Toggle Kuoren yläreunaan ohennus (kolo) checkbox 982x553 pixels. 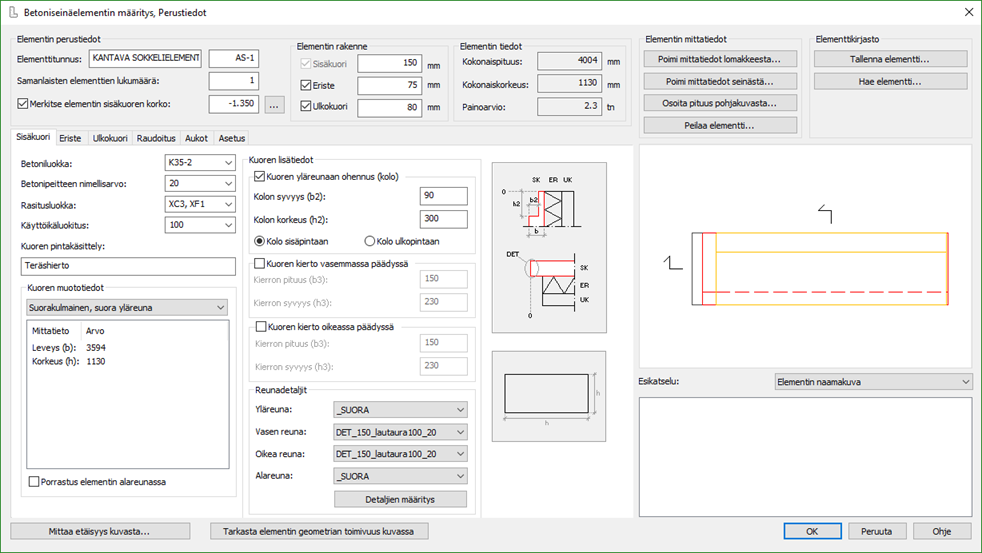(x=259, y=177)
